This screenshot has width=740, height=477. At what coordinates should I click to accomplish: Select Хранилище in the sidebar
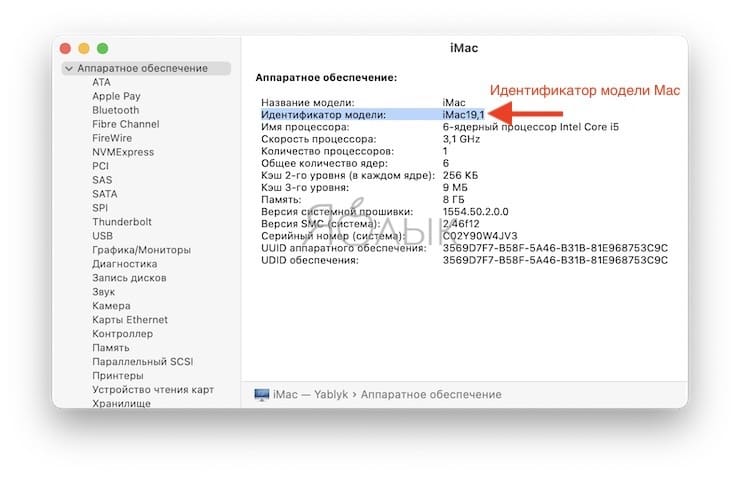point(121,403)
